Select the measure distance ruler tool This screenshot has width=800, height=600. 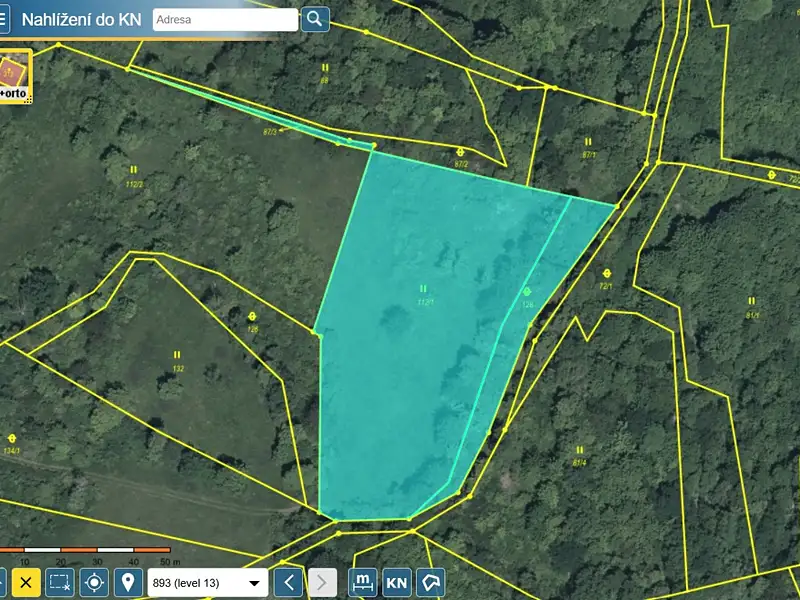pyautogui.click(x=363, y=583)
